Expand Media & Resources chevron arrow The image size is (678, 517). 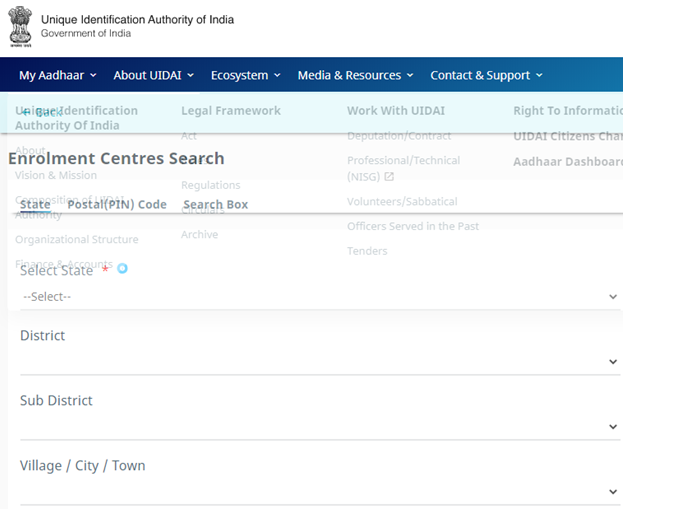pyautogui.click(x=410, y=75)
